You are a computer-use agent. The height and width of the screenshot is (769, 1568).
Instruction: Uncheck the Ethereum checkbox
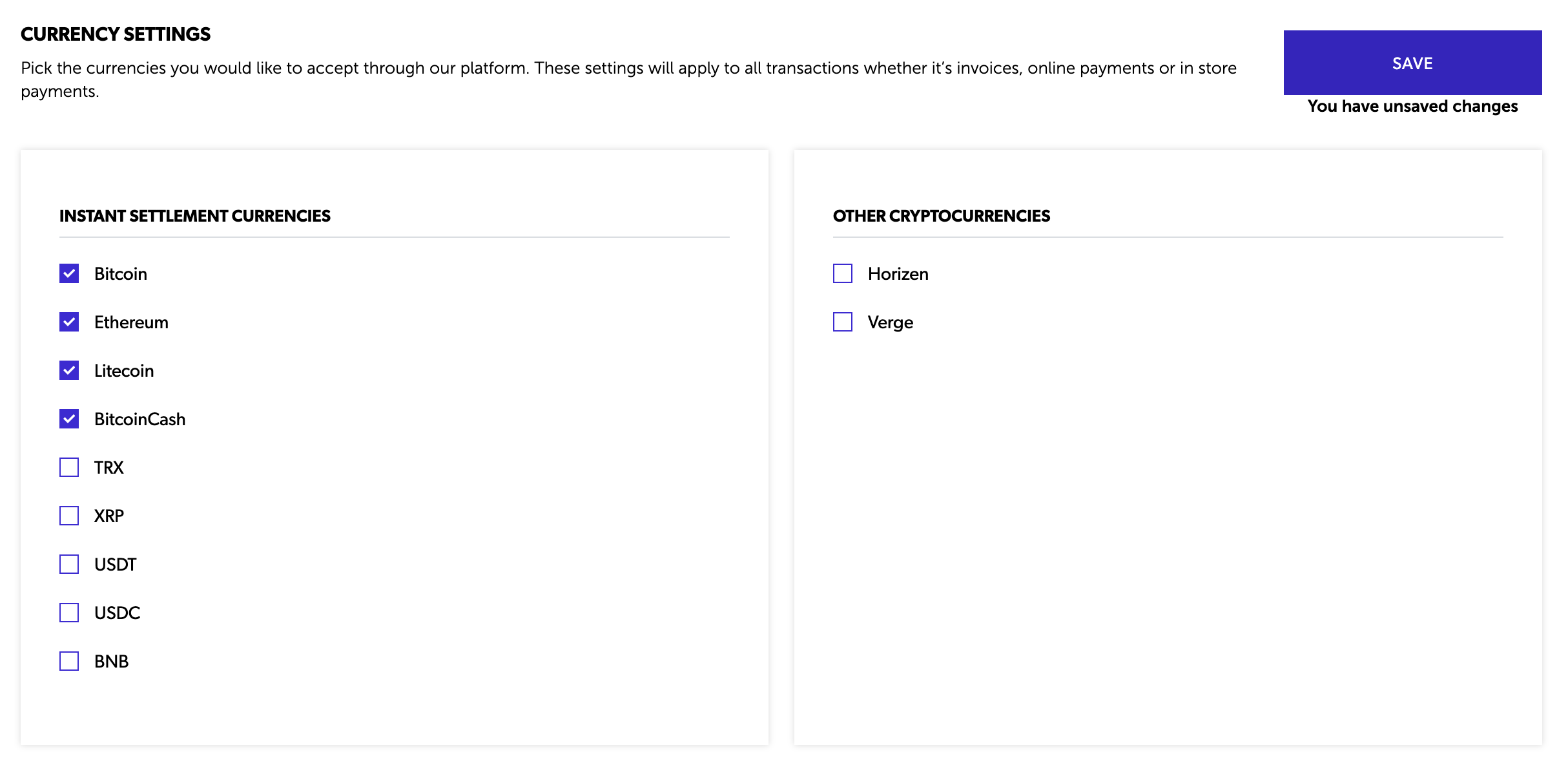(69, 322)
